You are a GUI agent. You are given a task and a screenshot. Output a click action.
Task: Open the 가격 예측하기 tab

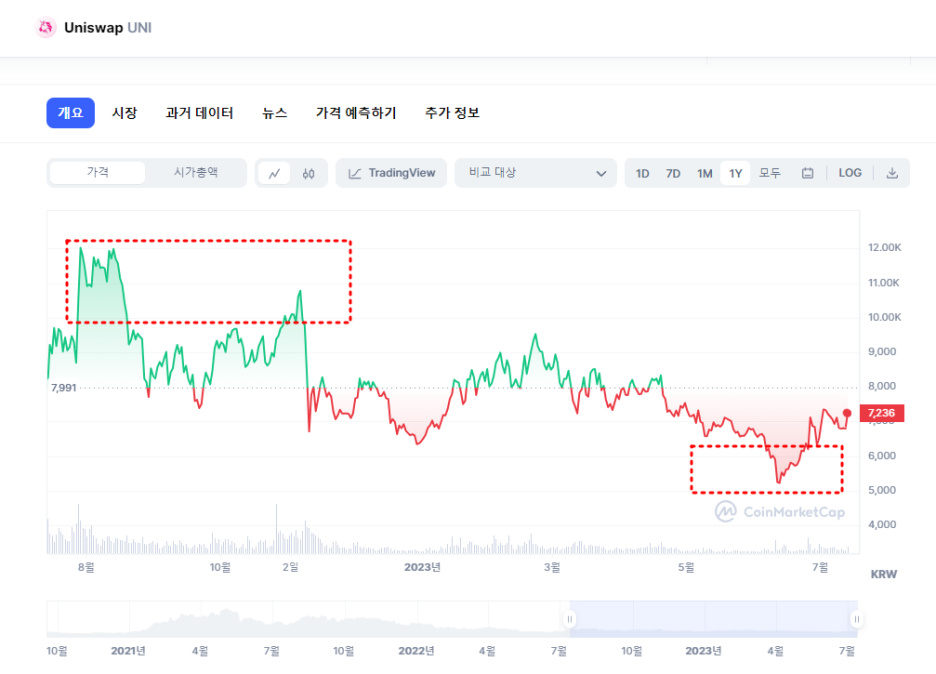[356, 113]
